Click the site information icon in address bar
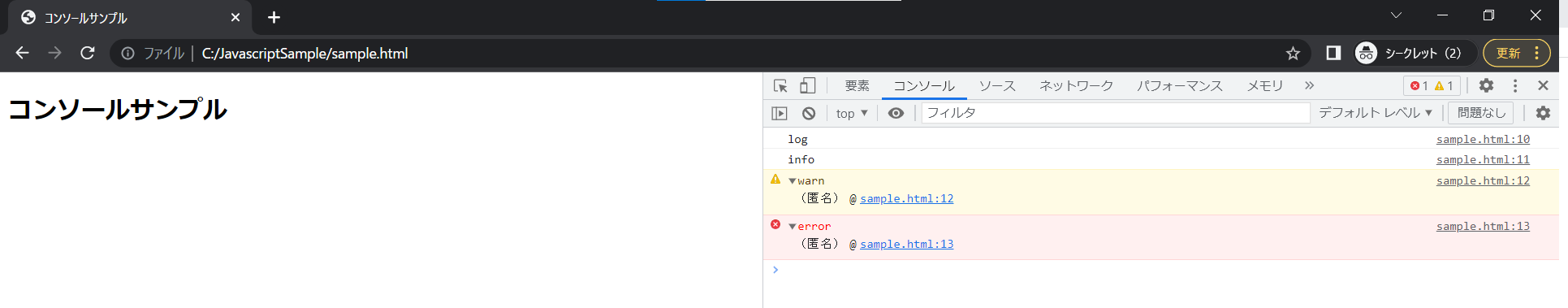 [127, 53]
